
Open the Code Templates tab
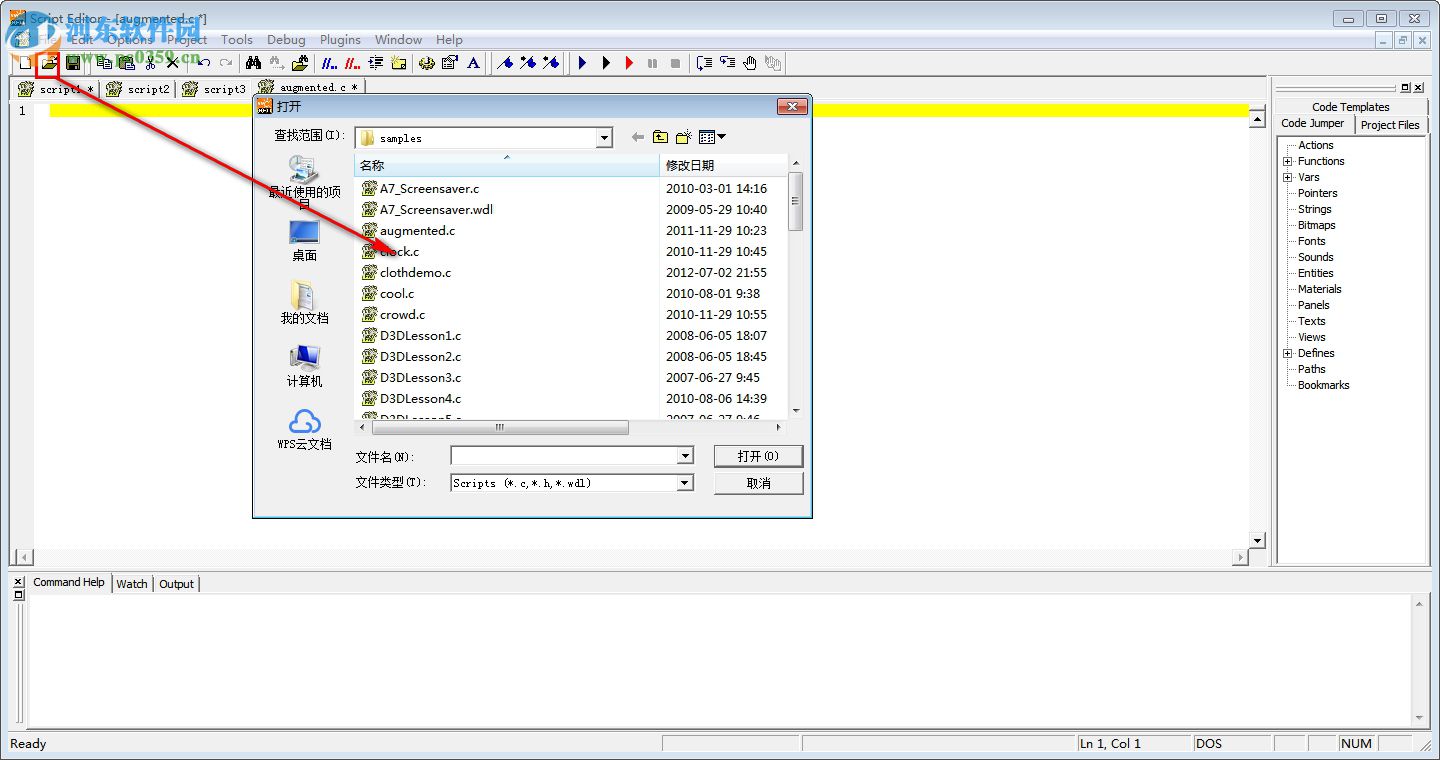(x=1351, y=107)
